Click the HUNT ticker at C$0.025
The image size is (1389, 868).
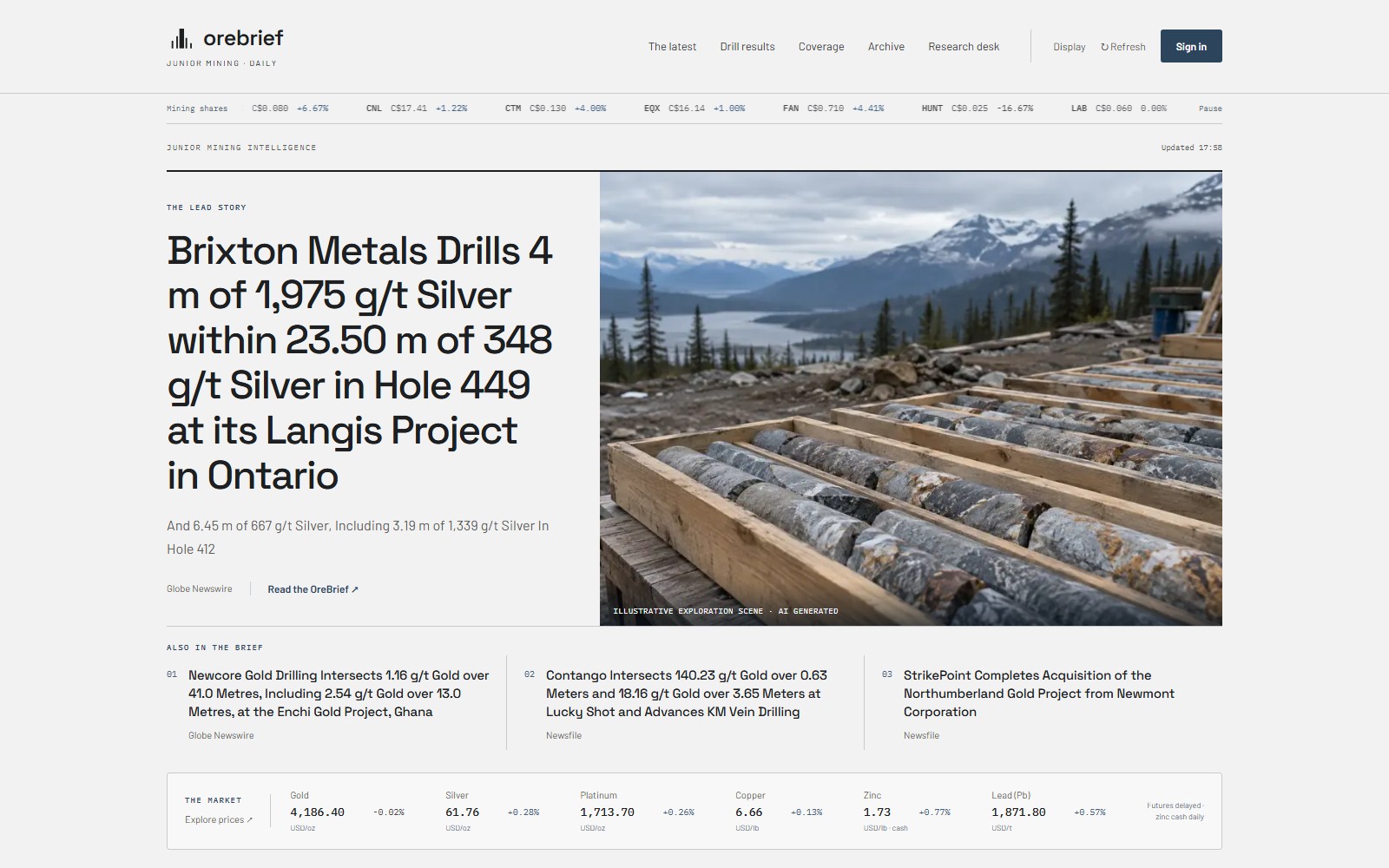pos(978,108)
